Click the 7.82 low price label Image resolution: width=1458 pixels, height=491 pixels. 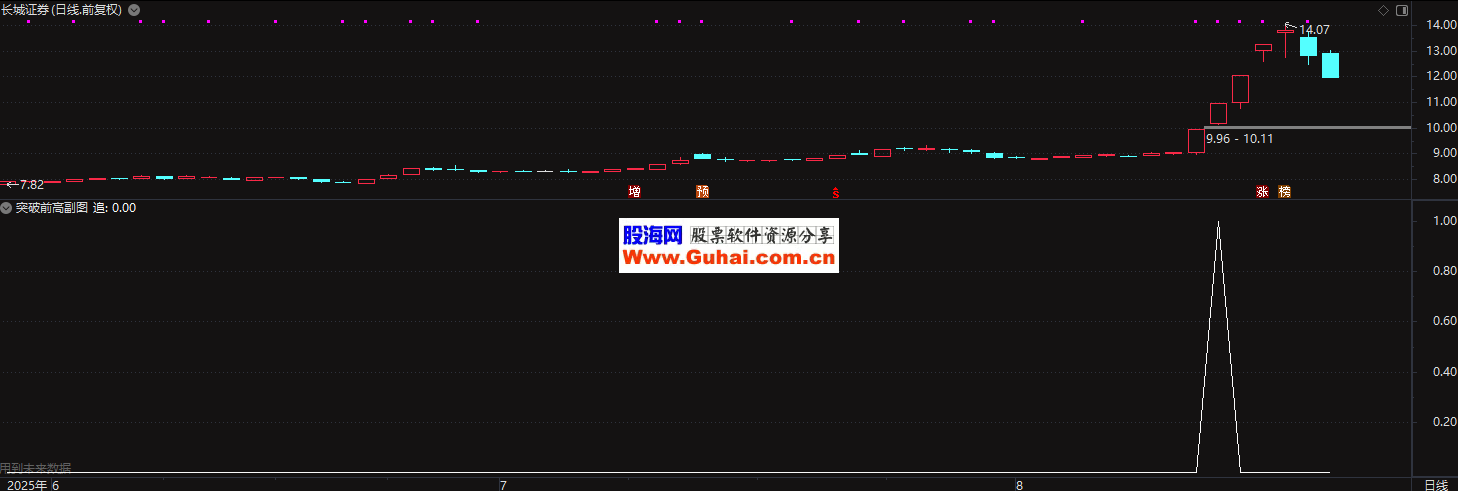(31, 185)
